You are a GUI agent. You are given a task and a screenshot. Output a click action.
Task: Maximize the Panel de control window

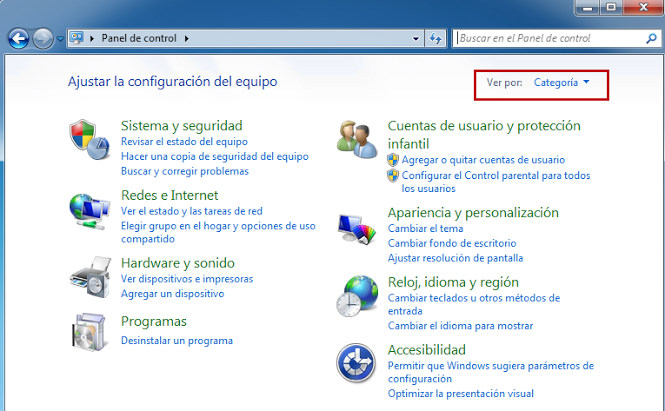tap(611, 7)
